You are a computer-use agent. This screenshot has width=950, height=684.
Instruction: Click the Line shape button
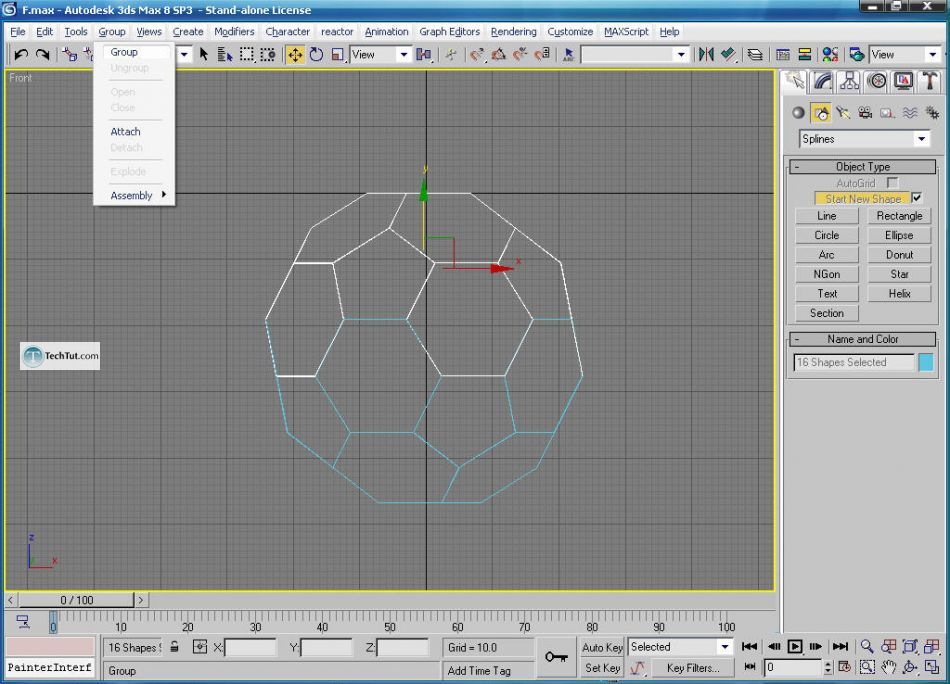826,216
